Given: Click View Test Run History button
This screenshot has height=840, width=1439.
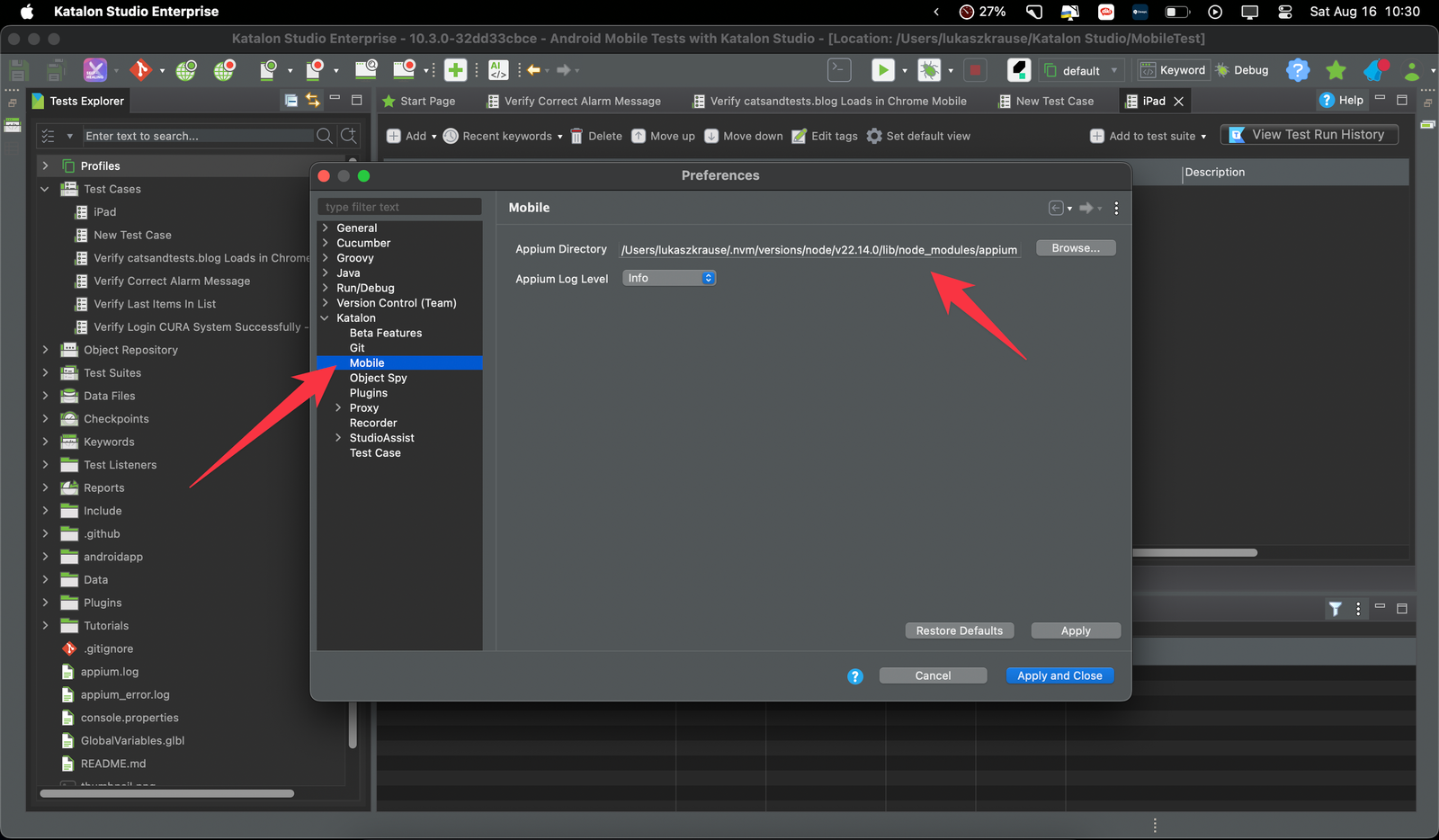Looking at the screenshot, I should coord(1309,135).
